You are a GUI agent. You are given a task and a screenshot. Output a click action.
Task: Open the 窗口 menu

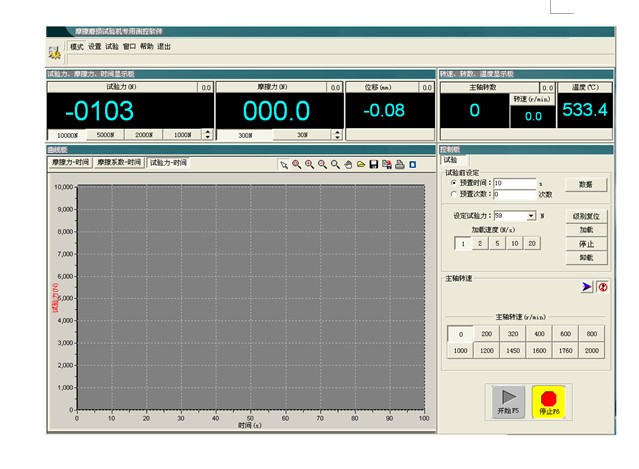point(130,46)
